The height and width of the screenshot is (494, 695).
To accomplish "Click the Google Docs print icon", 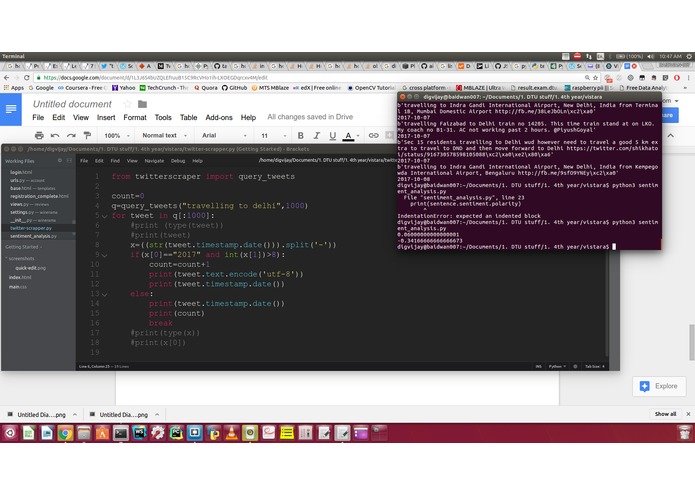I will click(x=39, y=135).
